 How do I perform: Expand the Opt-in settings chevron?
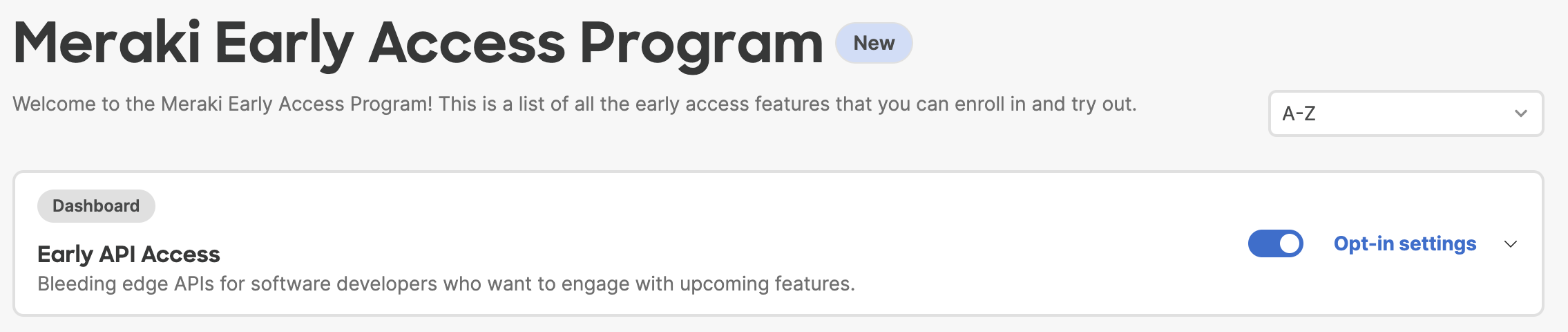[x=1511, y=244]
